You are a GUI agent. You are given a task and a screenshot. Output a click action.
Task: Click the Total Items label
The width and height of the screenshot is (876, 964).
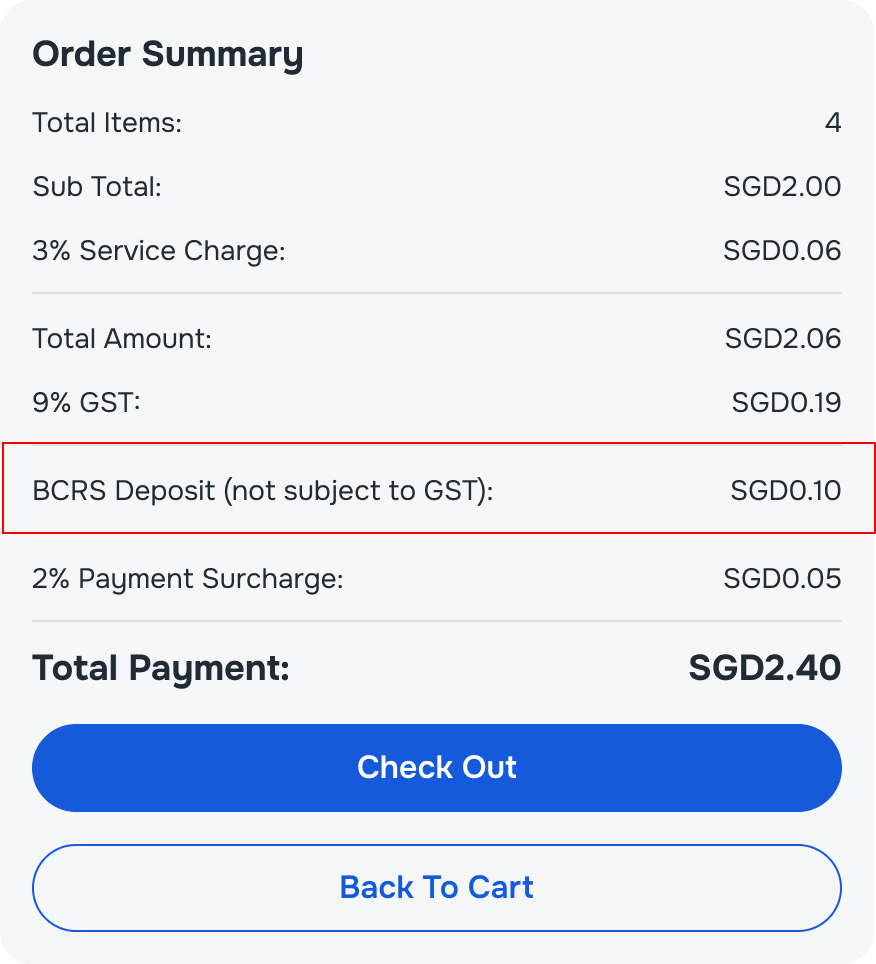click(107, 122)
